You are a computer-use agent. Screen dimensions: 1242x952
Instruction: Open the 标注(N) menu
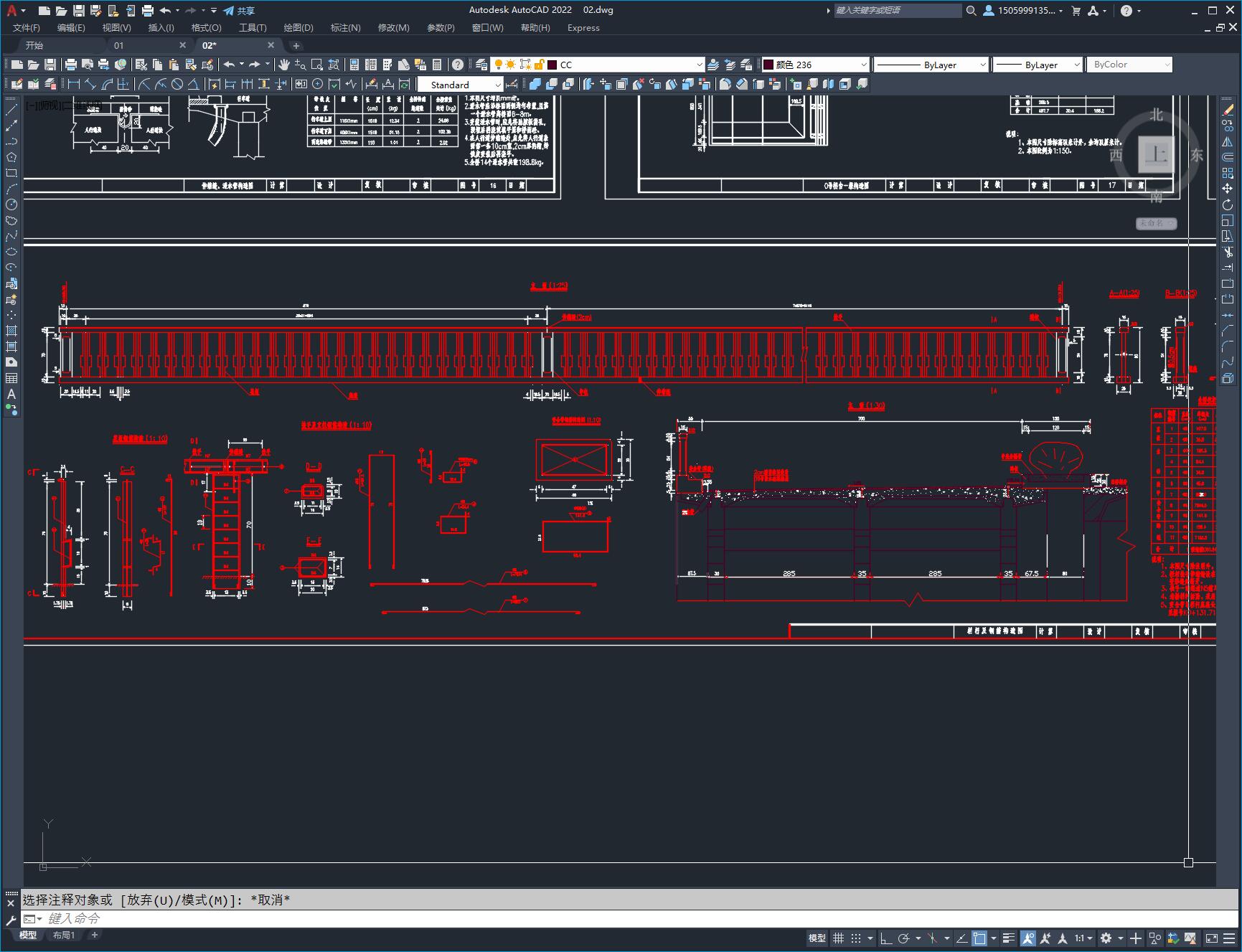(345, 28)
